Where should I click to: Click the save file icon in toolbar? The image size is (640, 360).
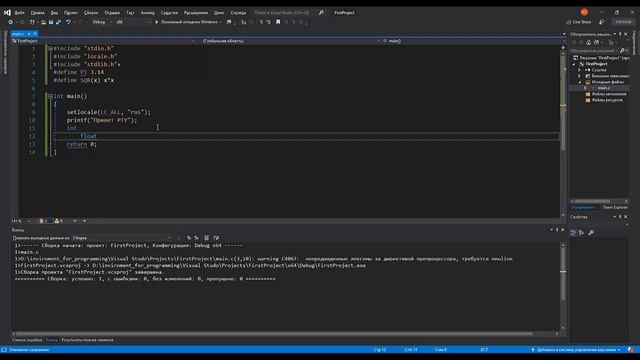point(51,22)
